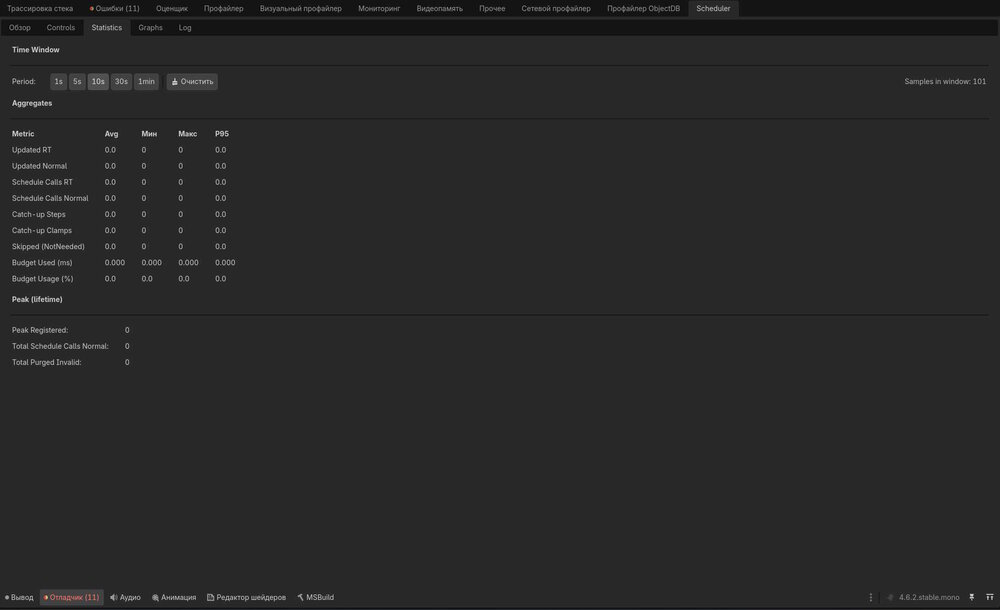The image size is (1000, 610).
Task: Switch to Трассировка стека tab
Action: (x=40, y=8)
